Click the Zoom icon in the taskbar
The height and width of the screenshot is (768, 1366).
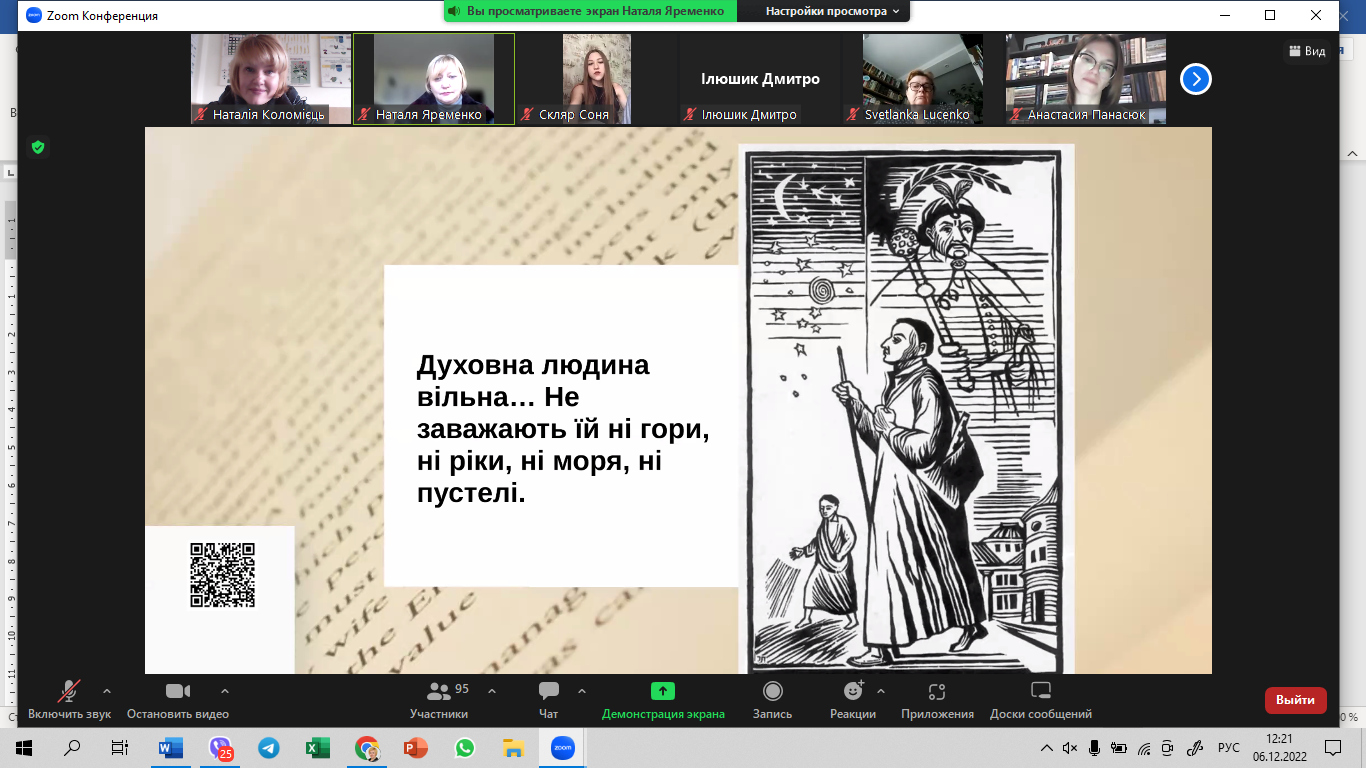tap(562, 748)
